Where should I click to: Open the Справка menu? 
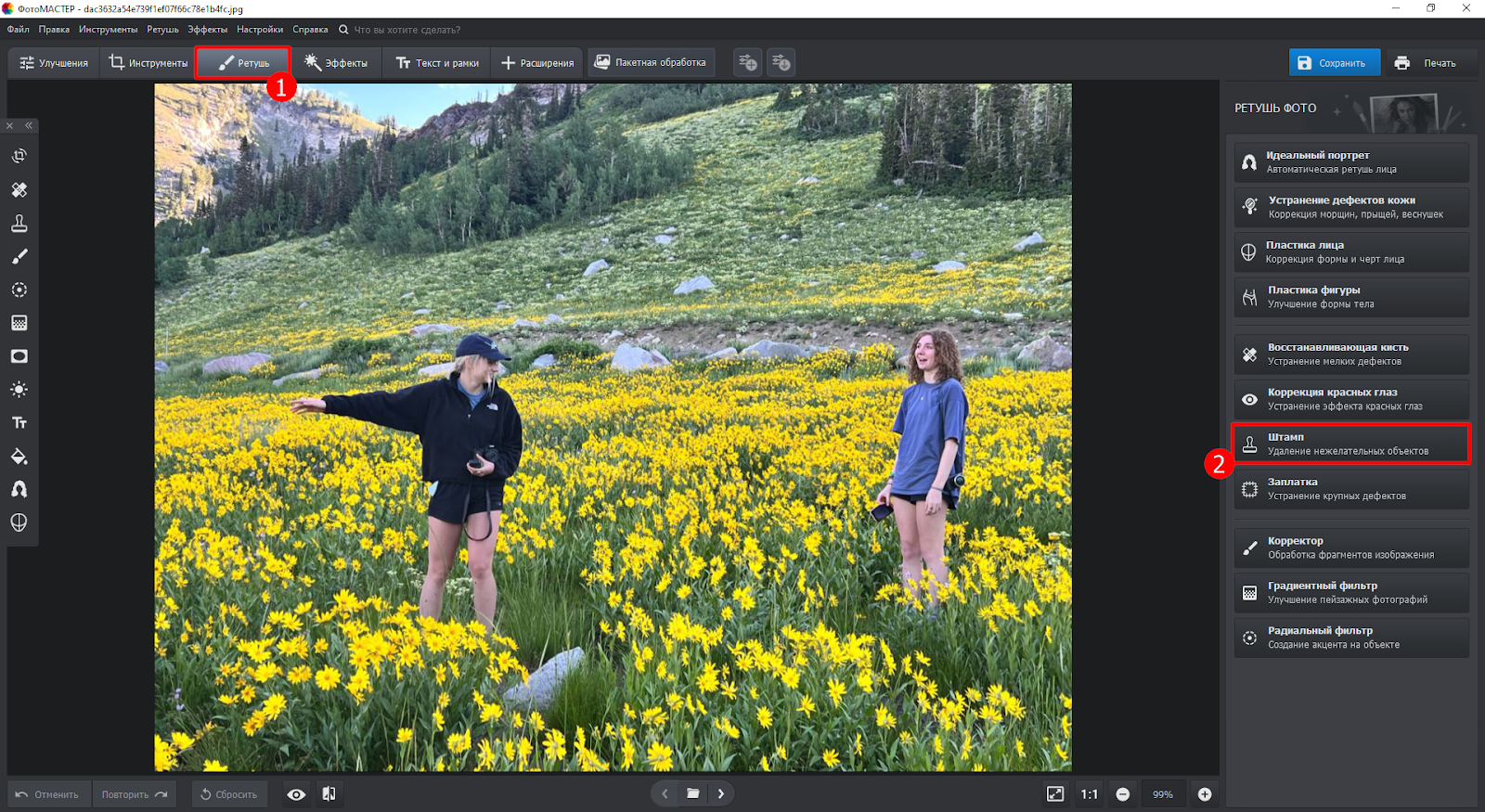310,30
